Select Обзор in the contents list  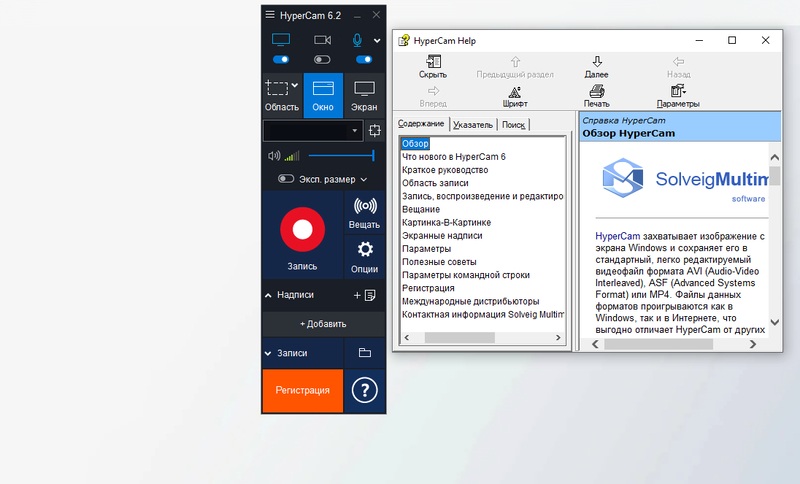coord(415,144)
